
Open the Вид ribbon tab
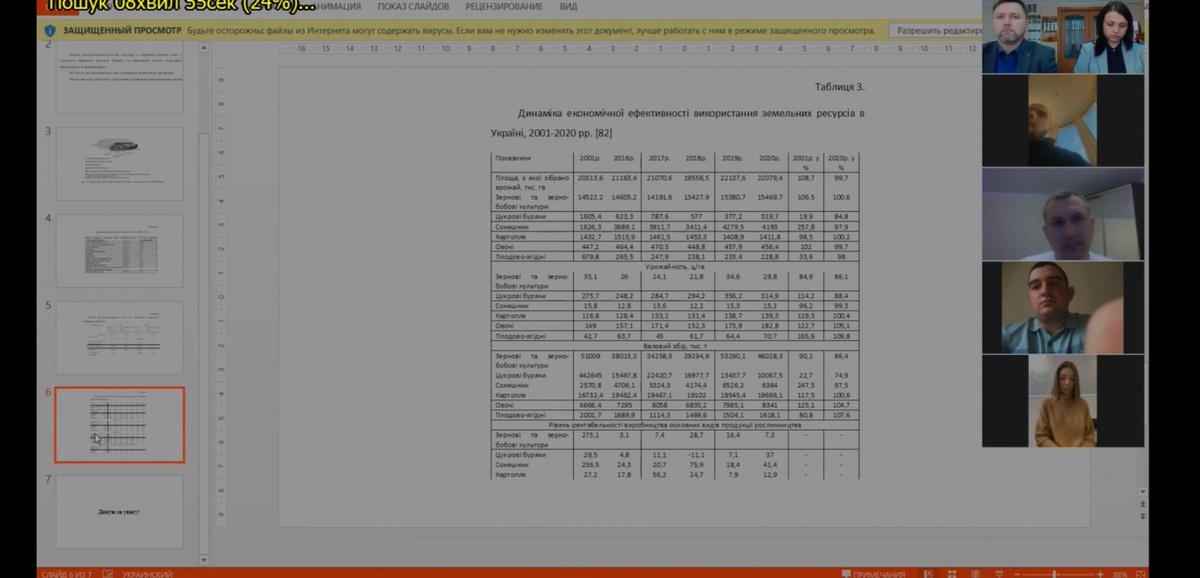[x=568, y=6]
